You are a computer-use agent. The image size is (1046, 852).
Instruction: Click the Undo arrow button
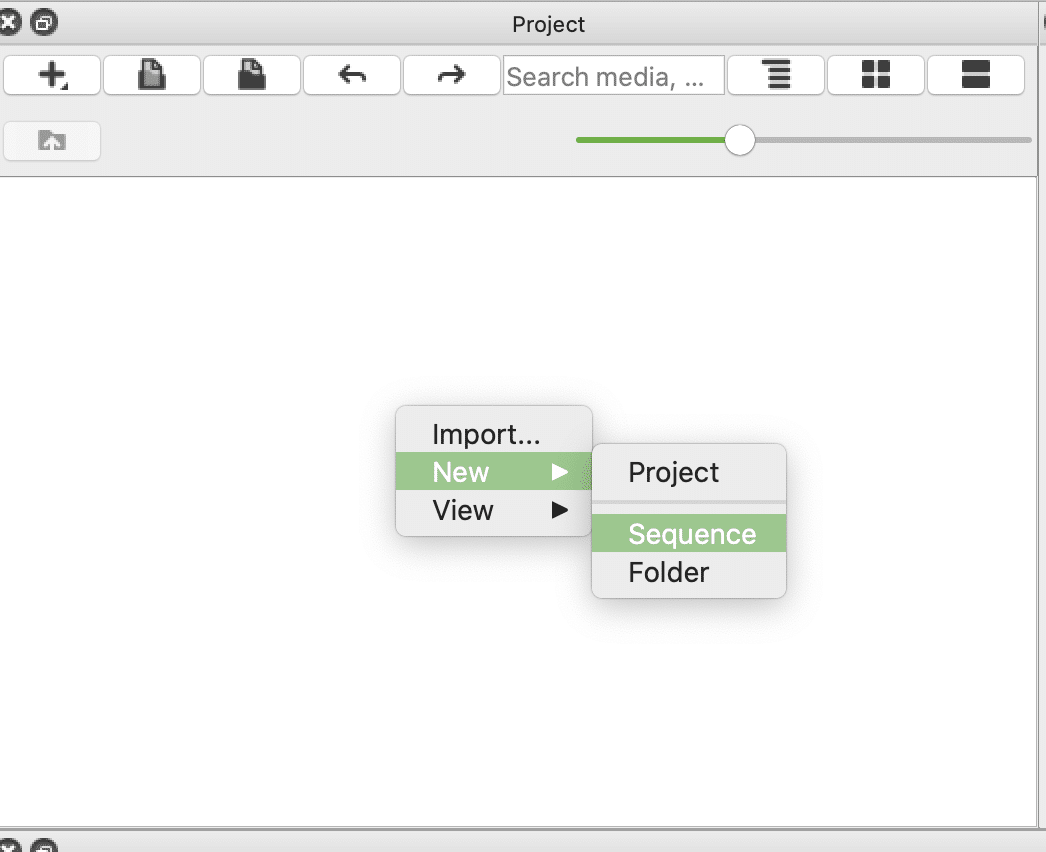click(x=352, y=75)
